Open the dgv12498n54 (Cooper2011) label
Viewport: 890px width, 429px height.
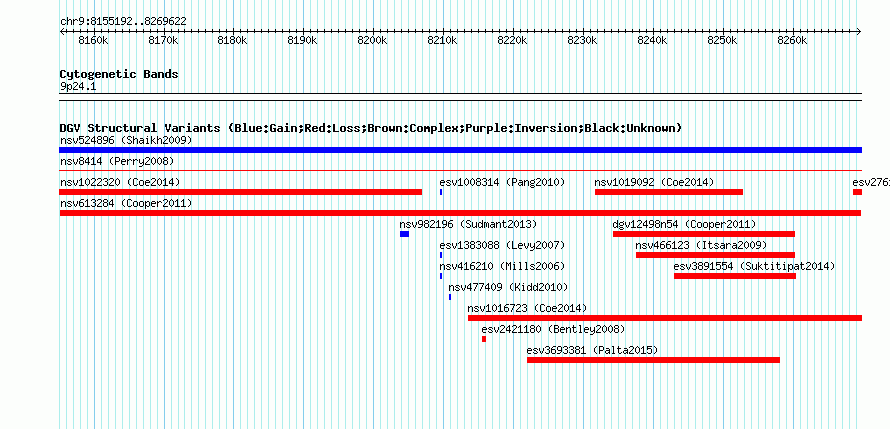tap(685, 224)
